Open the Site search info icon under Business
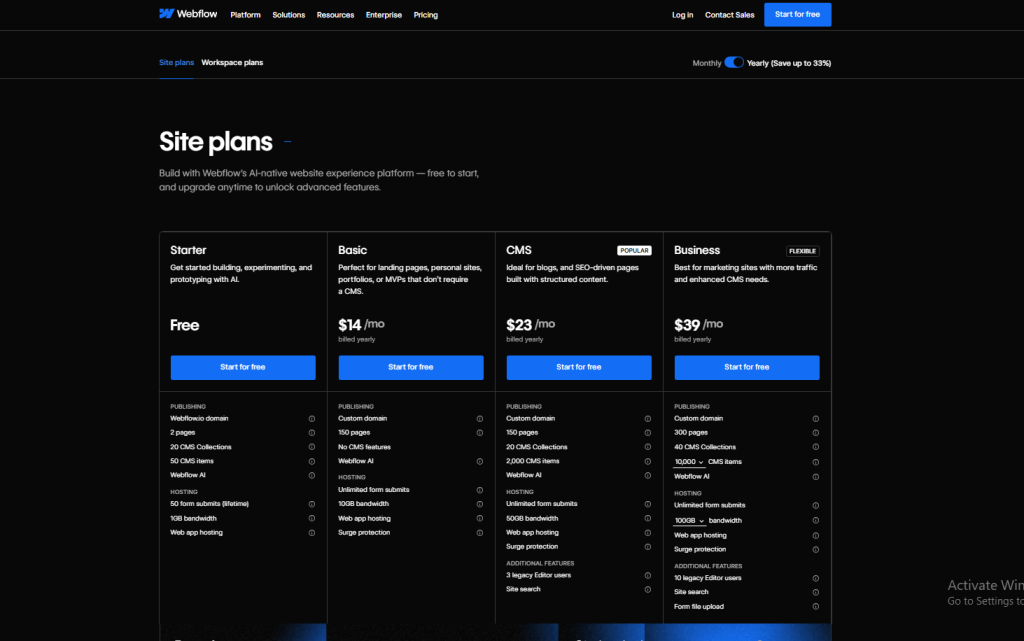The width and height of the screenshot is (1024, 641). coord(815,592)
